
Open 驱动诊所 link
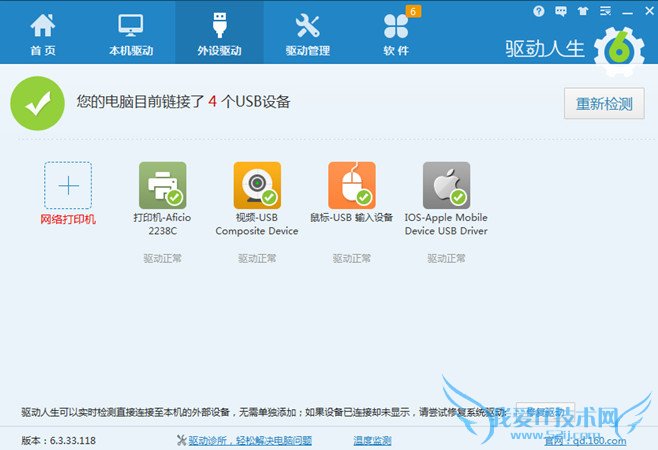point(250,440)
